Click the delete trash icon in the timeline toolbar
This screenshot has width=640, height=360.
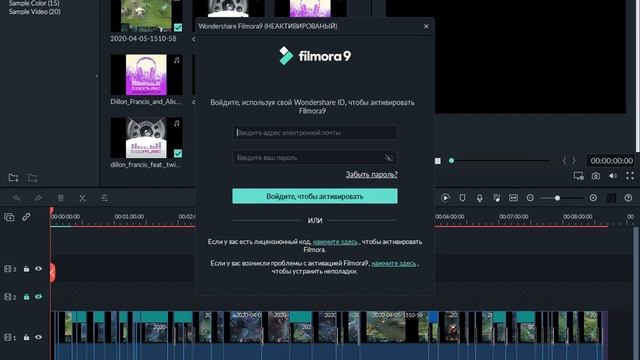(x=61, y=198)
